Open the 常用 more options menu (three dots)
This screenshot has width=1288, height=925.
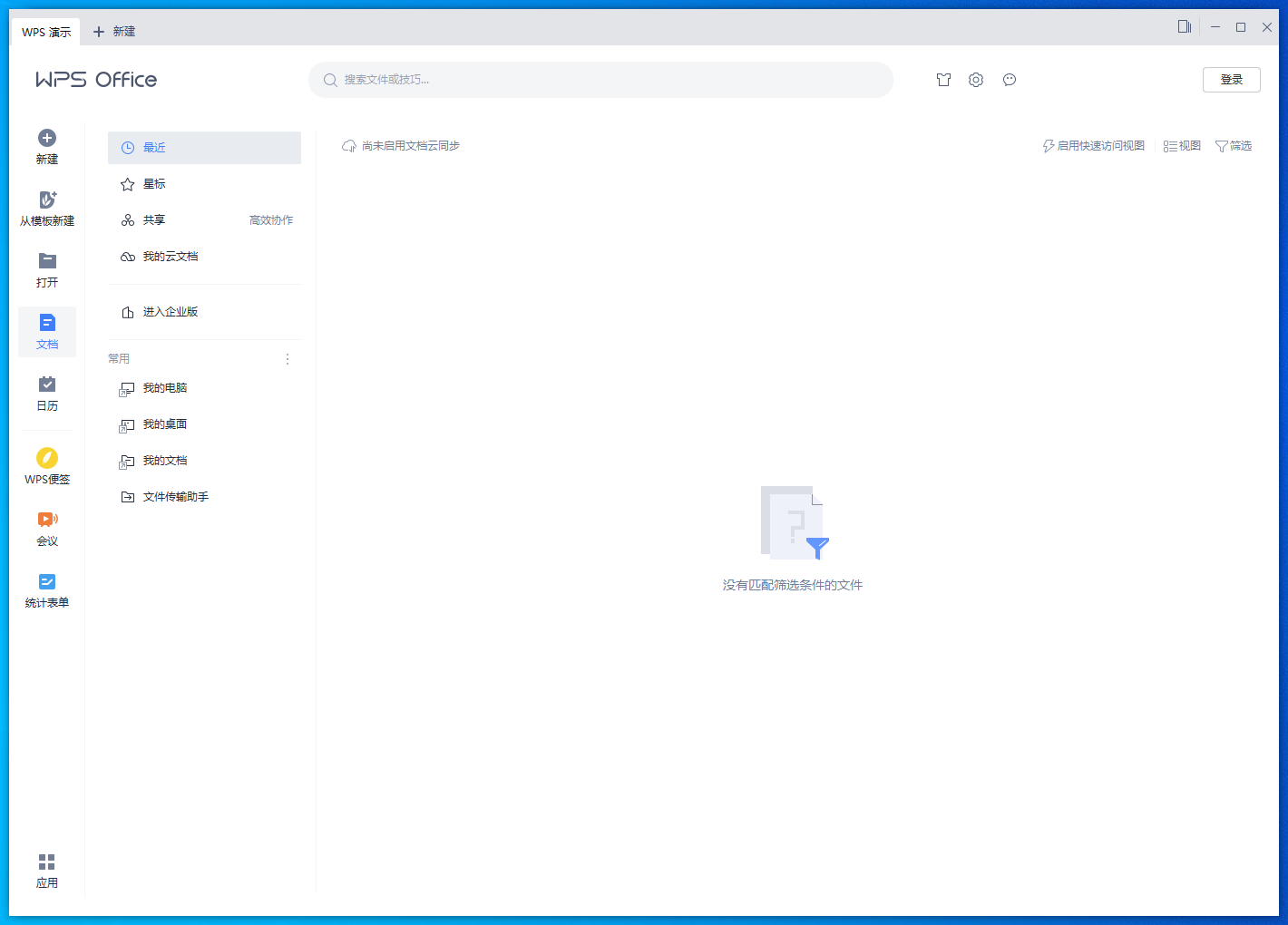[288, 359]
